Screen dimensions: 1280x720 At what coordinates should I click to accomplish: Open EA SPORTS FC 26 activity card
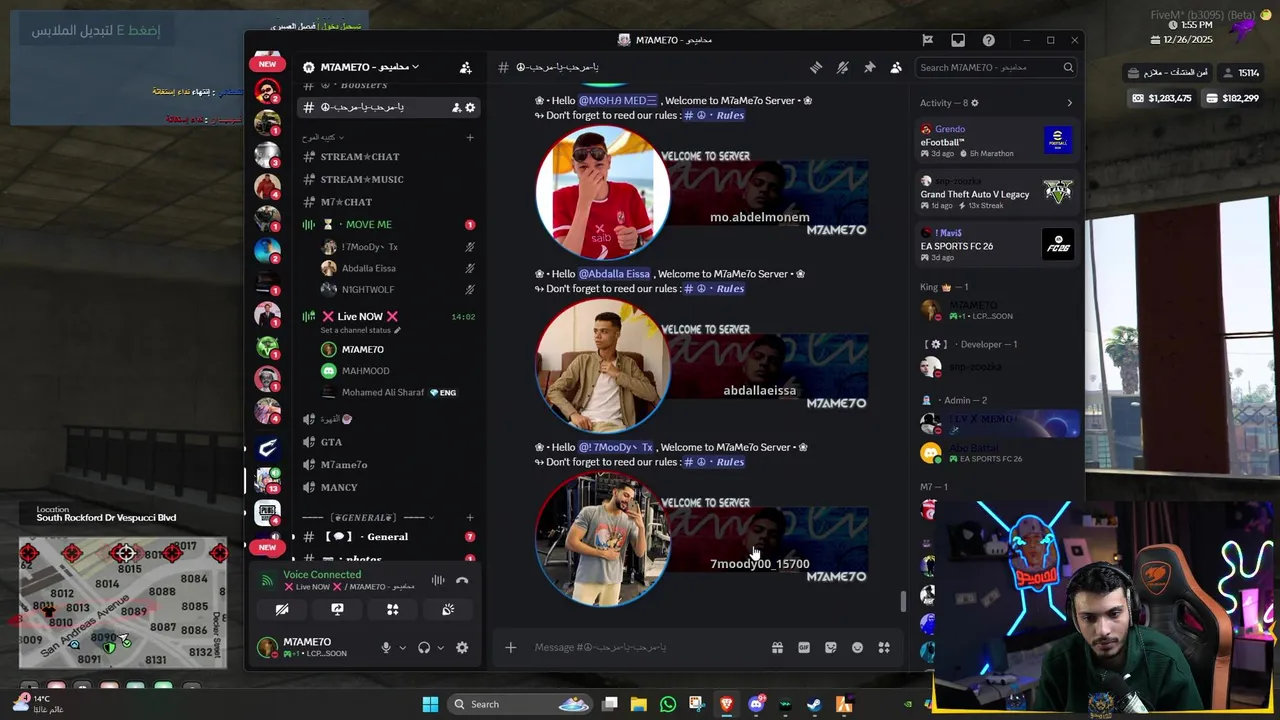point(997,245)
